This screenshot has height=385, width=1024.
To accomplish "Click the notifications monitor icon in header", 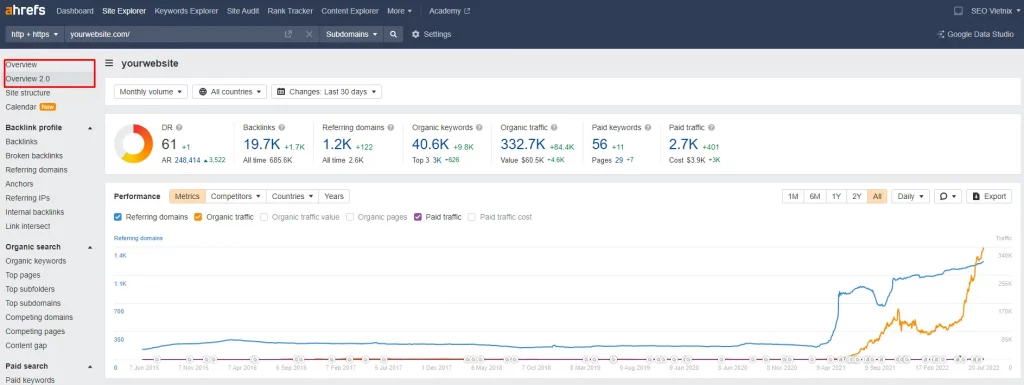I will pyautogui.click(x=958, y=11).
